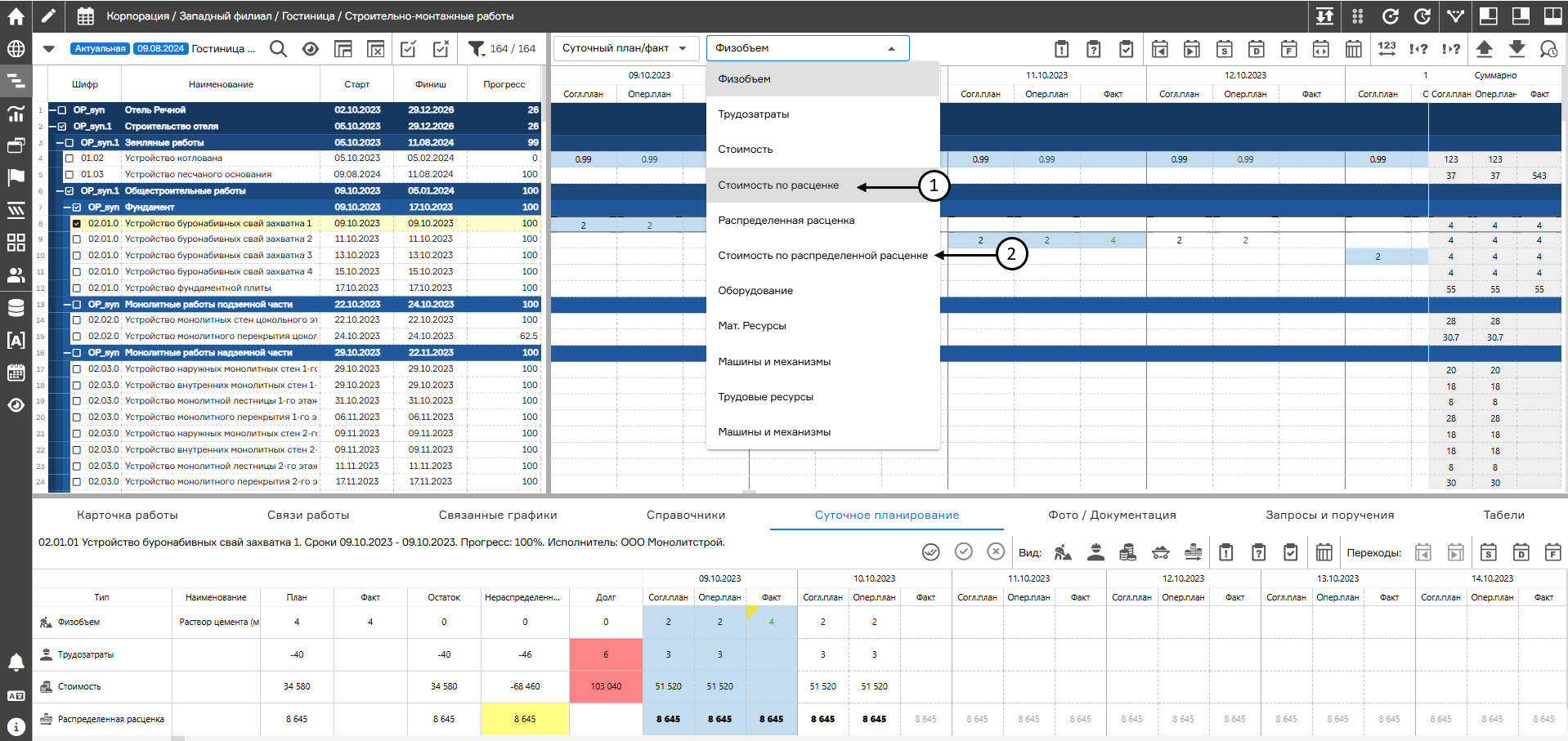Uncheck the Фундамент row checkbox

[77, 208]
